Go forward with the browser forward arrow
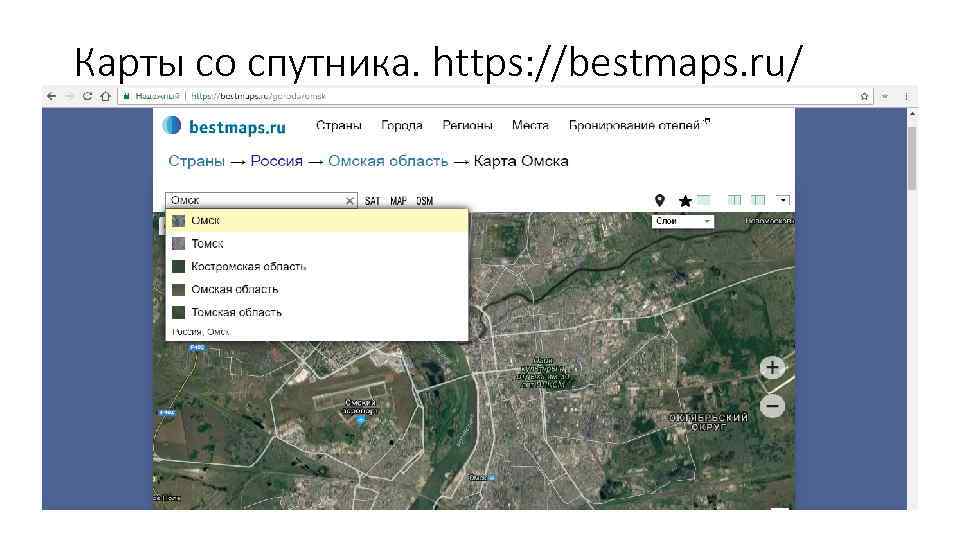Image resolution: width=960 pixels, height=540 pixels. click(x=69, y=96)
